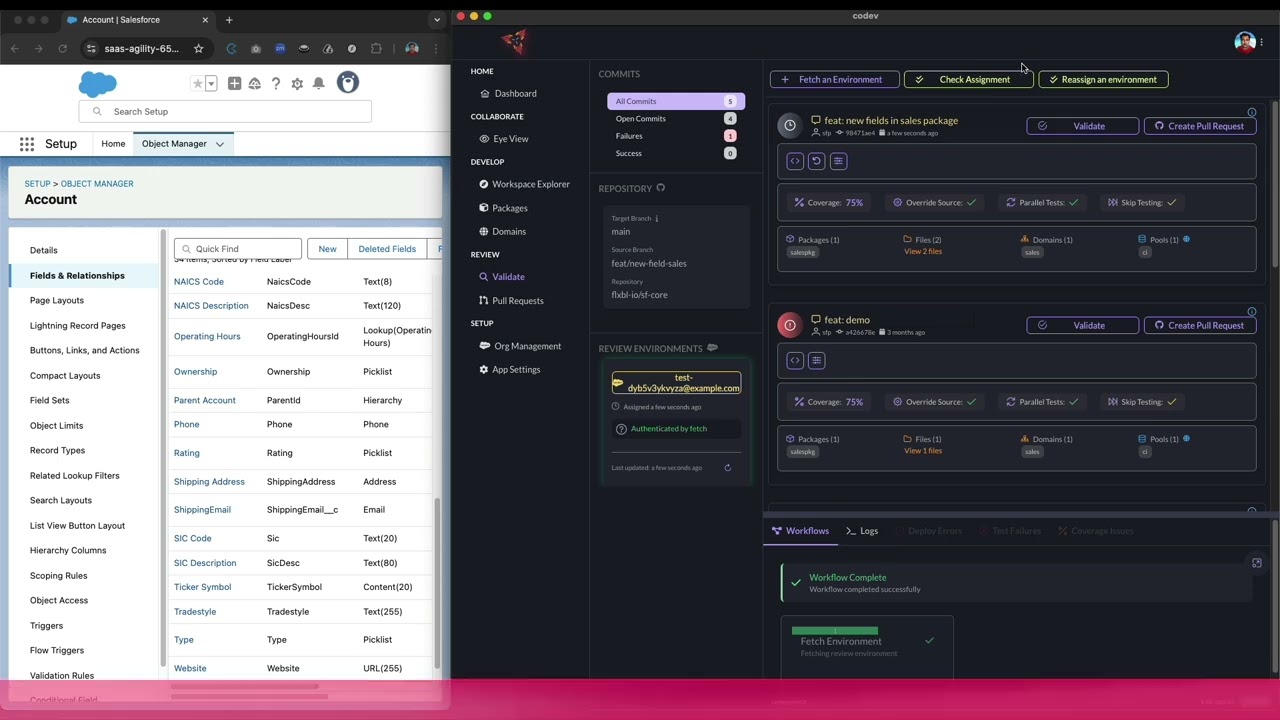The image size is (1280, 720).
Task: Open code view for feat: demo commit
Action: click(x=795, y=360)
